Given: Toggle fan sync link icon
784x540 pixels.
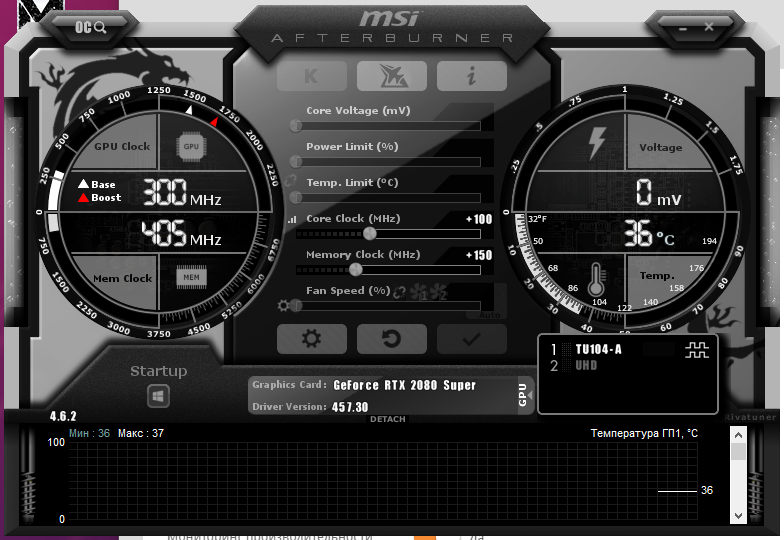Looking at the screenshot, I should point(399,292).
